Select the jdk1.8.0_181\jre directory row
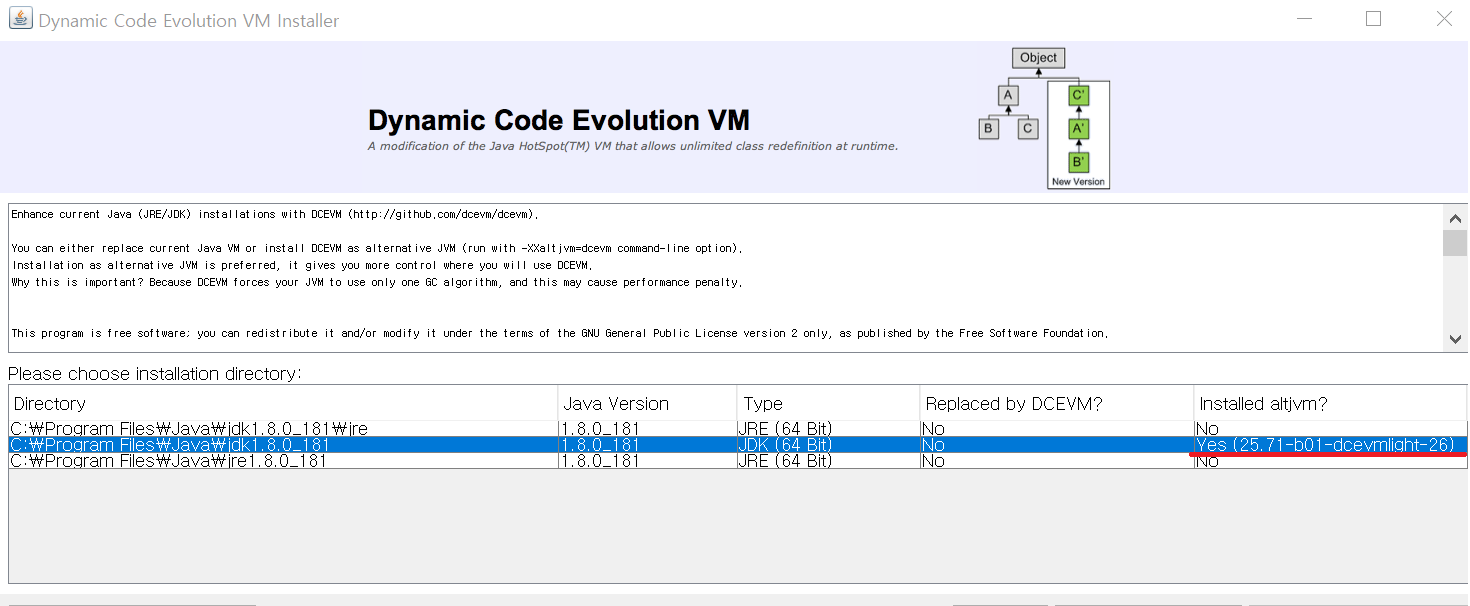Screen dimensions: 1470x606 coord(738,429)
